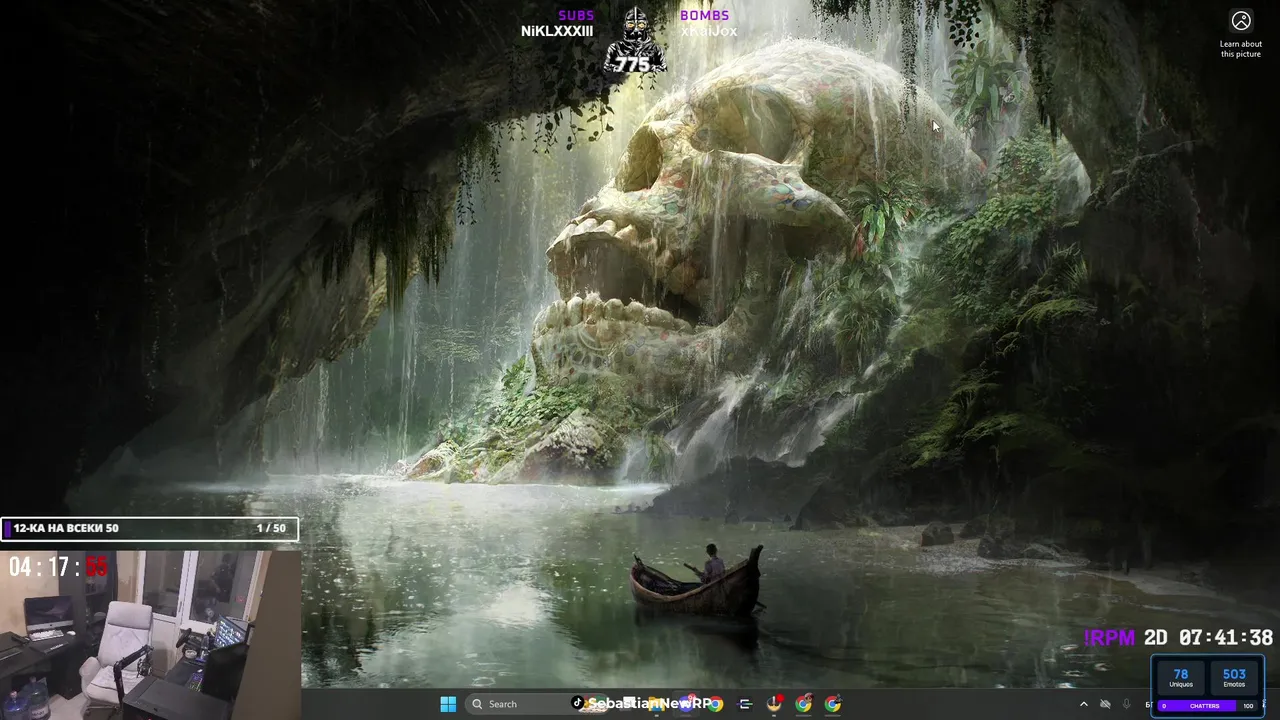Click the goal bar labeled 12-КА НА ВСЕКИ 50
This screenshot has width=1280, height=720.
[149, 528]
